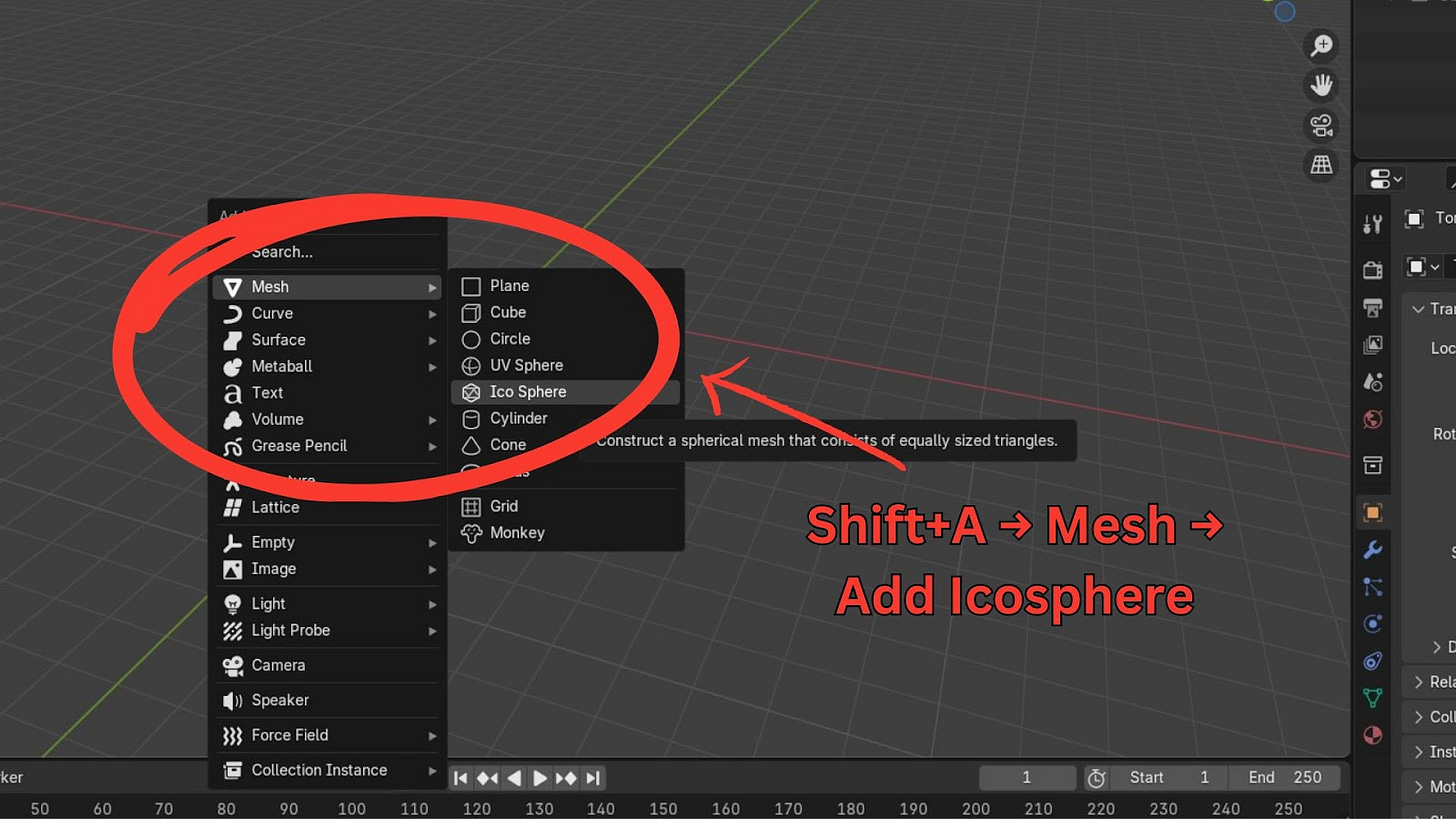Open the Scene properties tab

[x=1373, y=382]
